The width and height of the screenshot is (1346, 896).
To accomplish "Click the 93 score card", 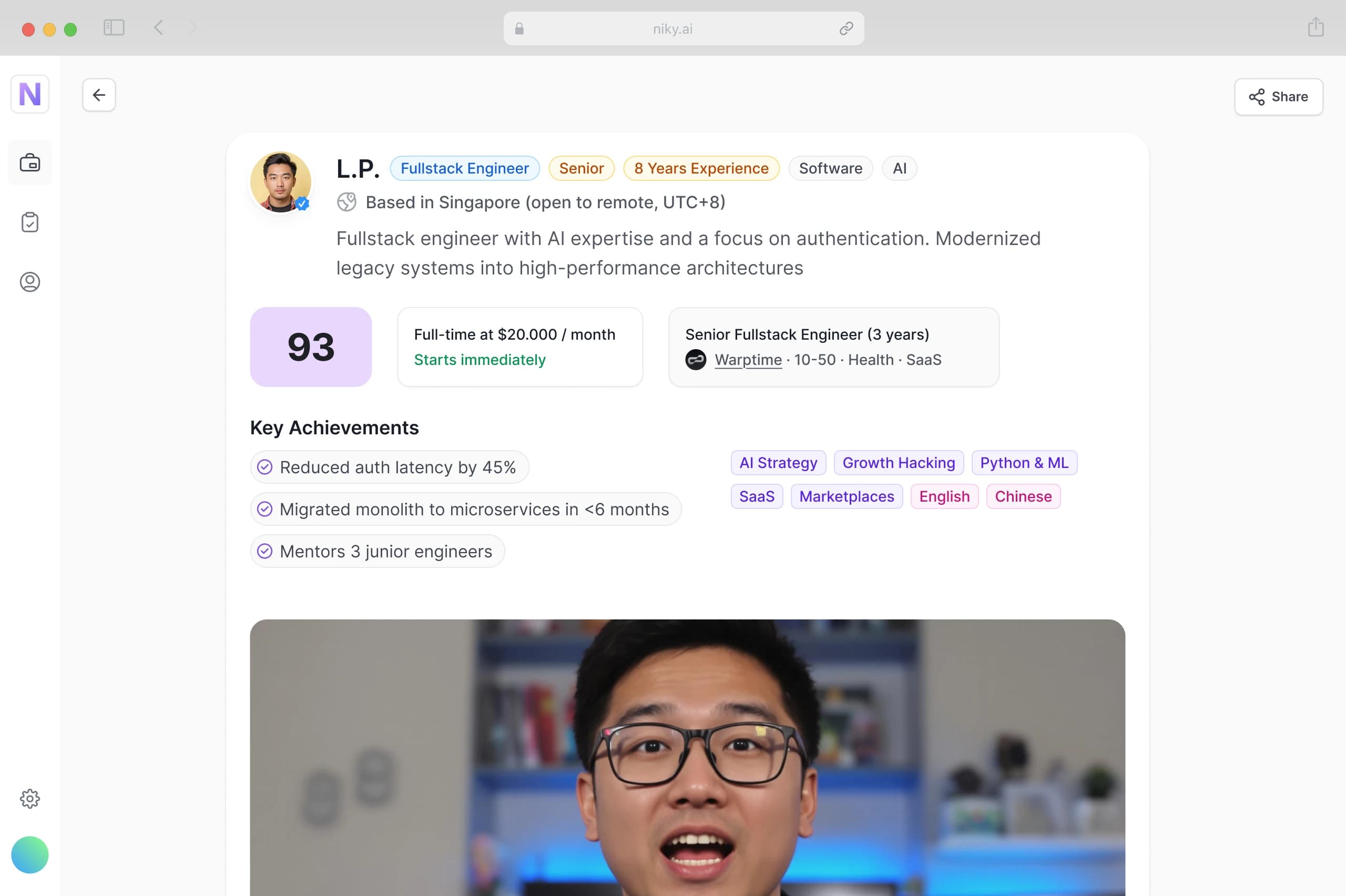I will point(311,347).
